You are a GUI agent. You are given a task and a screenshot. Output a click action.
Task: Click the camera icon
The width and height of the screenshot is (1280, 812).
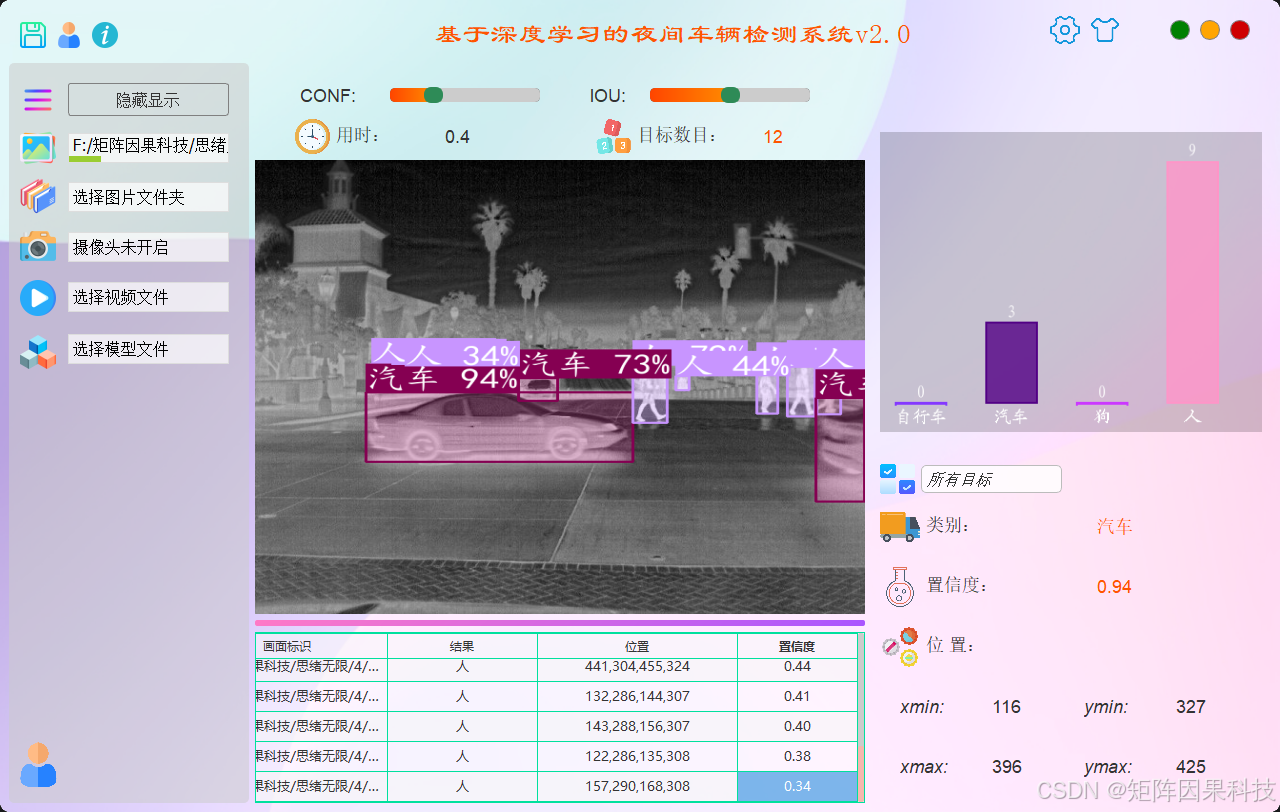[38, 246]
